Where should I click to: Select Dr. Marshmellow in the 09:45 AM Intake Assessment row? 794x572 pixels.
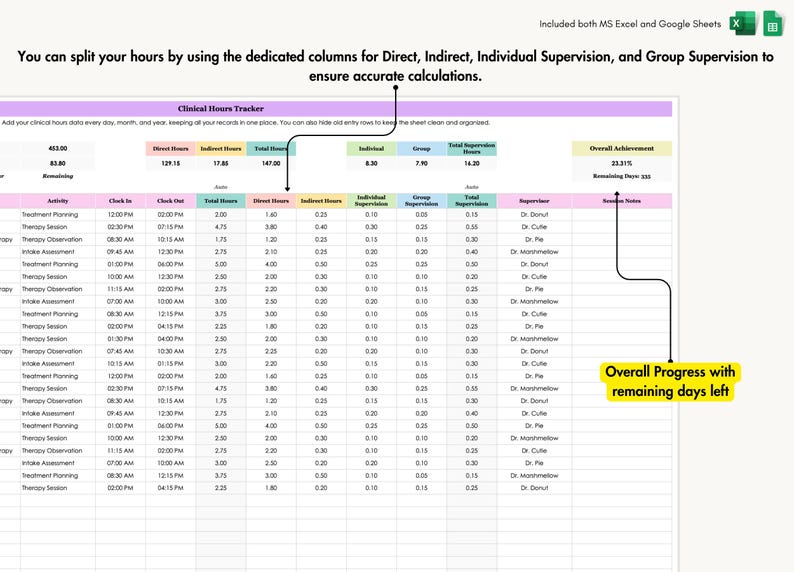click(x=534, y=252)
